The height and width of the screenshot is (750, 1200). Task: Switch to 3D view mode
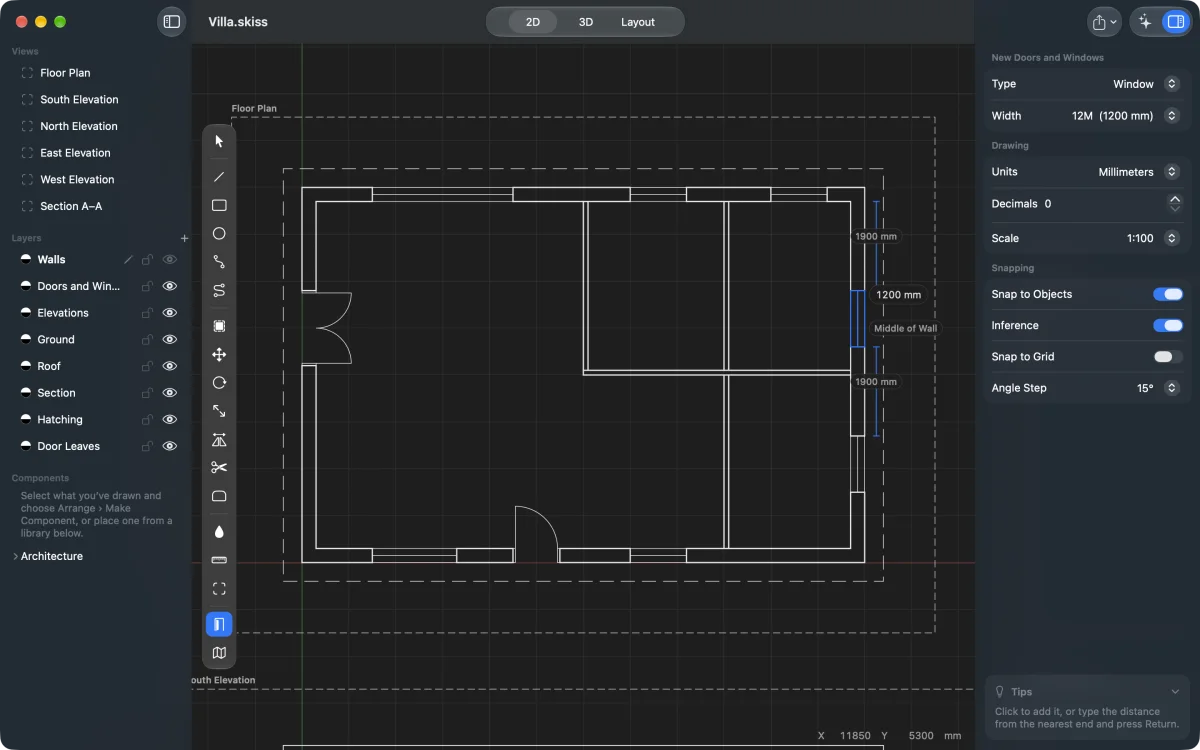pyautogui.click(x=586, y=22)
